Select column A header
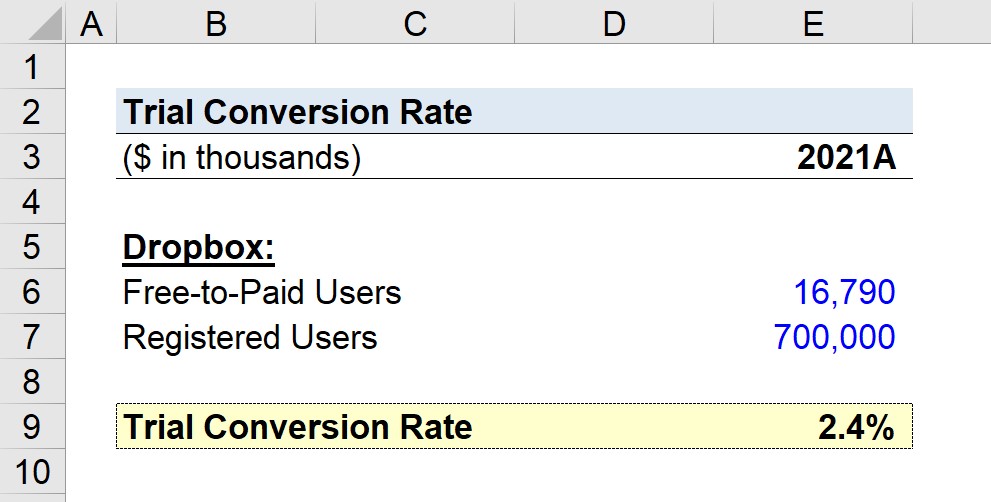The width and height of the screenshot is (991, 502). (91, 22)
